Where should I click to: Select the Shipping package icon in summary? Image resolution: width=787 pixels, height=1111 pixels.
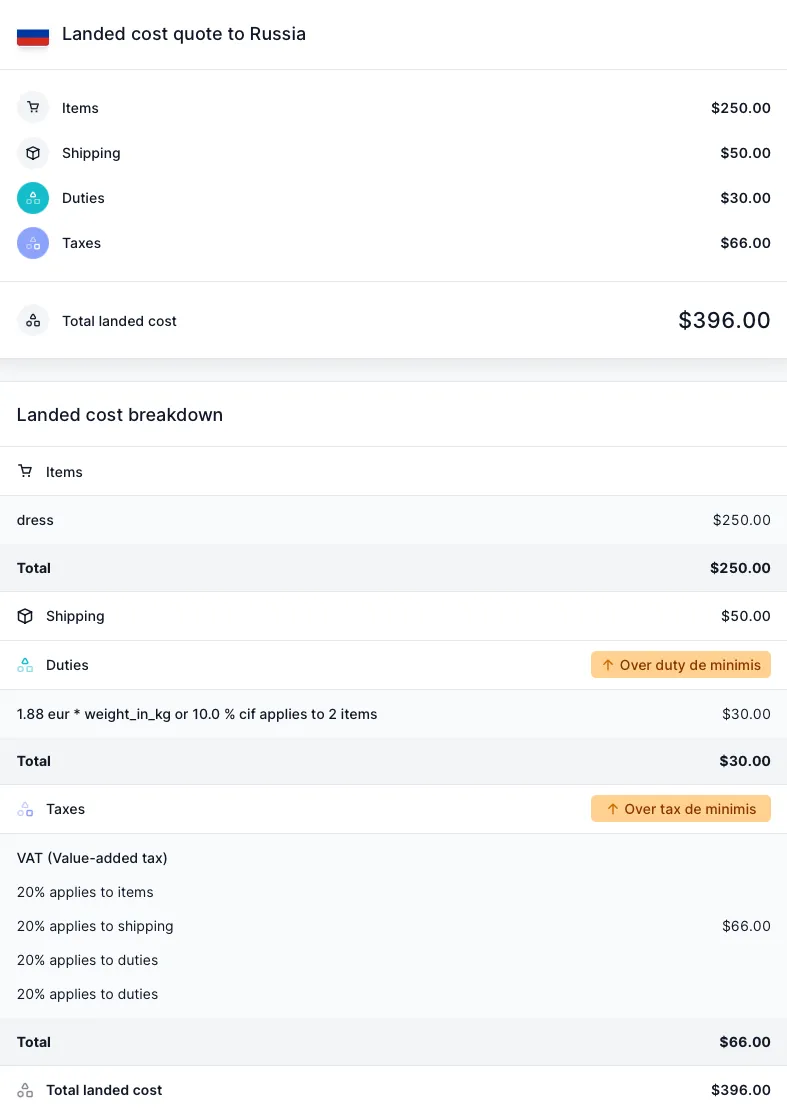(x=33, y=153)
